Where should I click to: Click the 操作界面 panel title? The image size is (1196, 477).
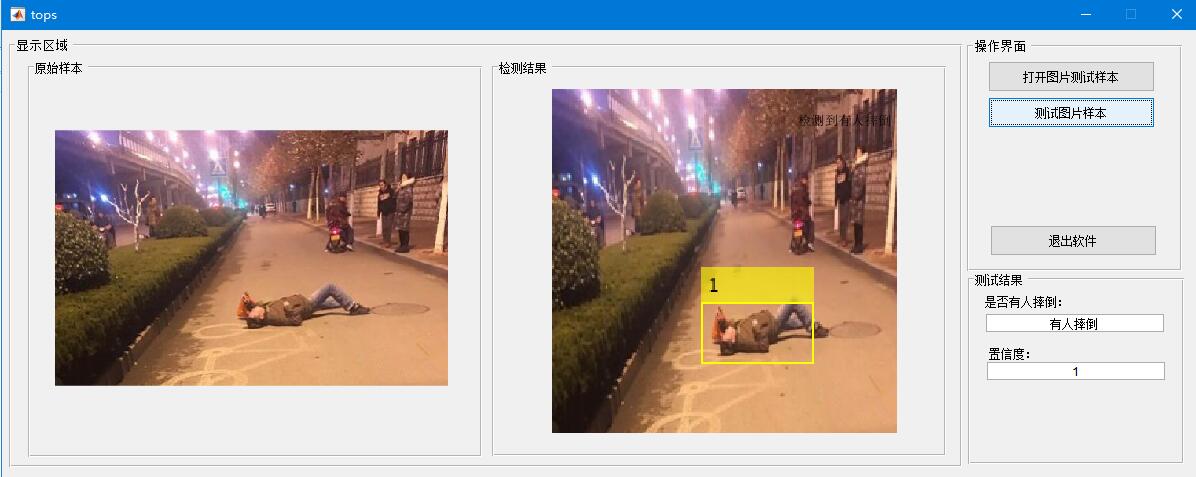coord(1000,47)
